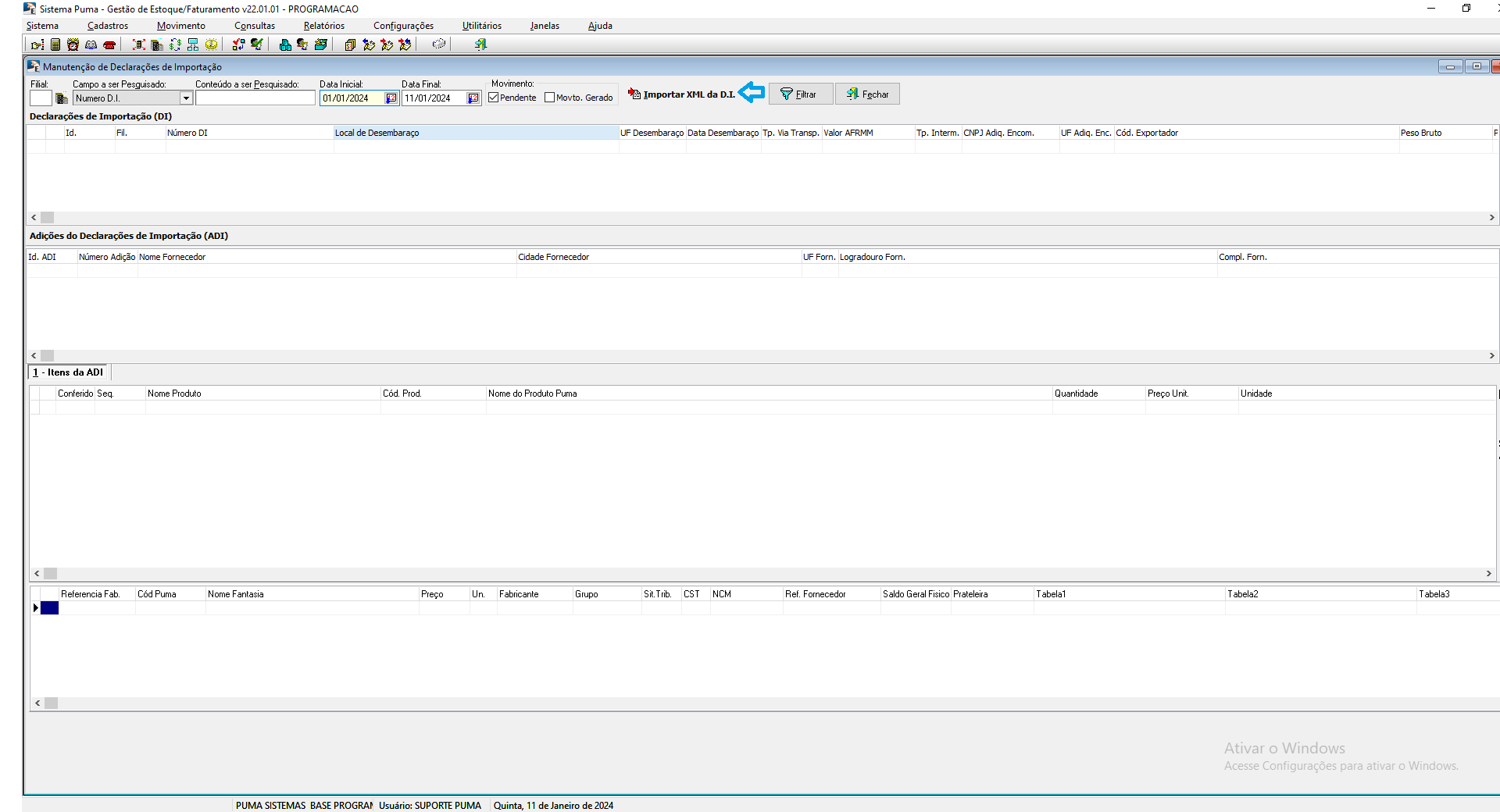Image resolution: width=1500 pixels, height=812 pixels.
Task: Click the Número DI column header
Action: pos(249,133)
